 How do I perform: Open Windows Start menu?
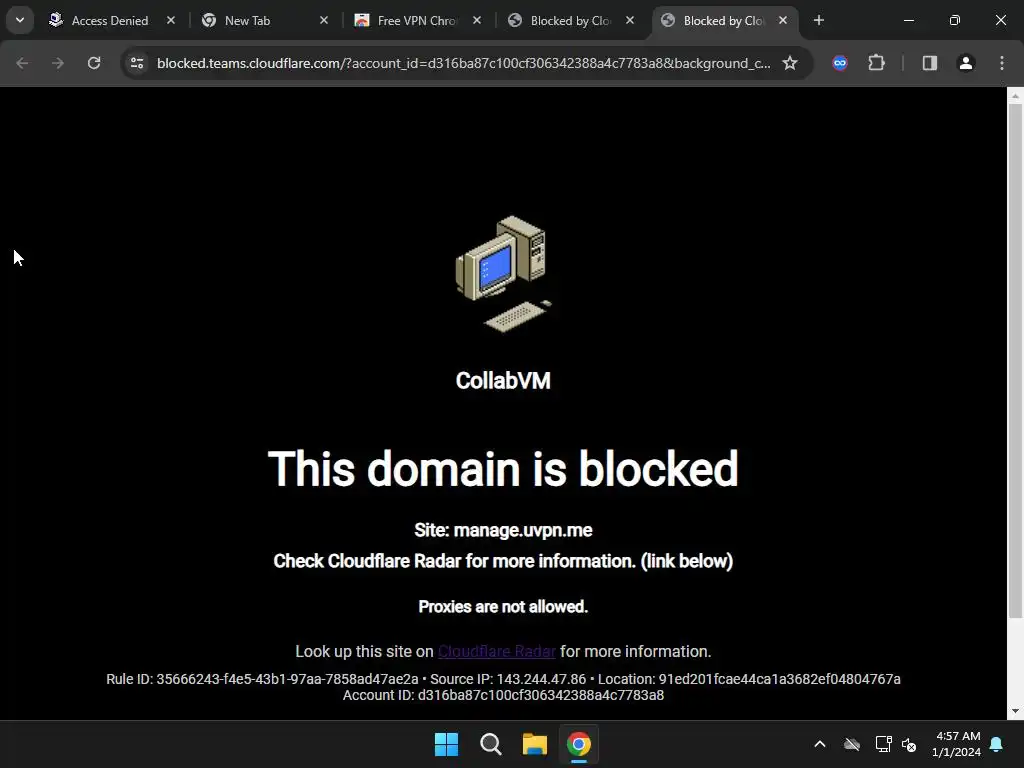(447, 744)
